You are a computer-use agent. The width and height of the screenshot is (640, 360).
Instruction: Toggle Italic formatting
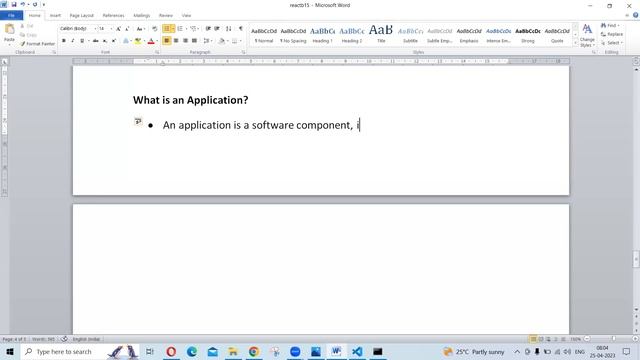click(x=73, y=41)
